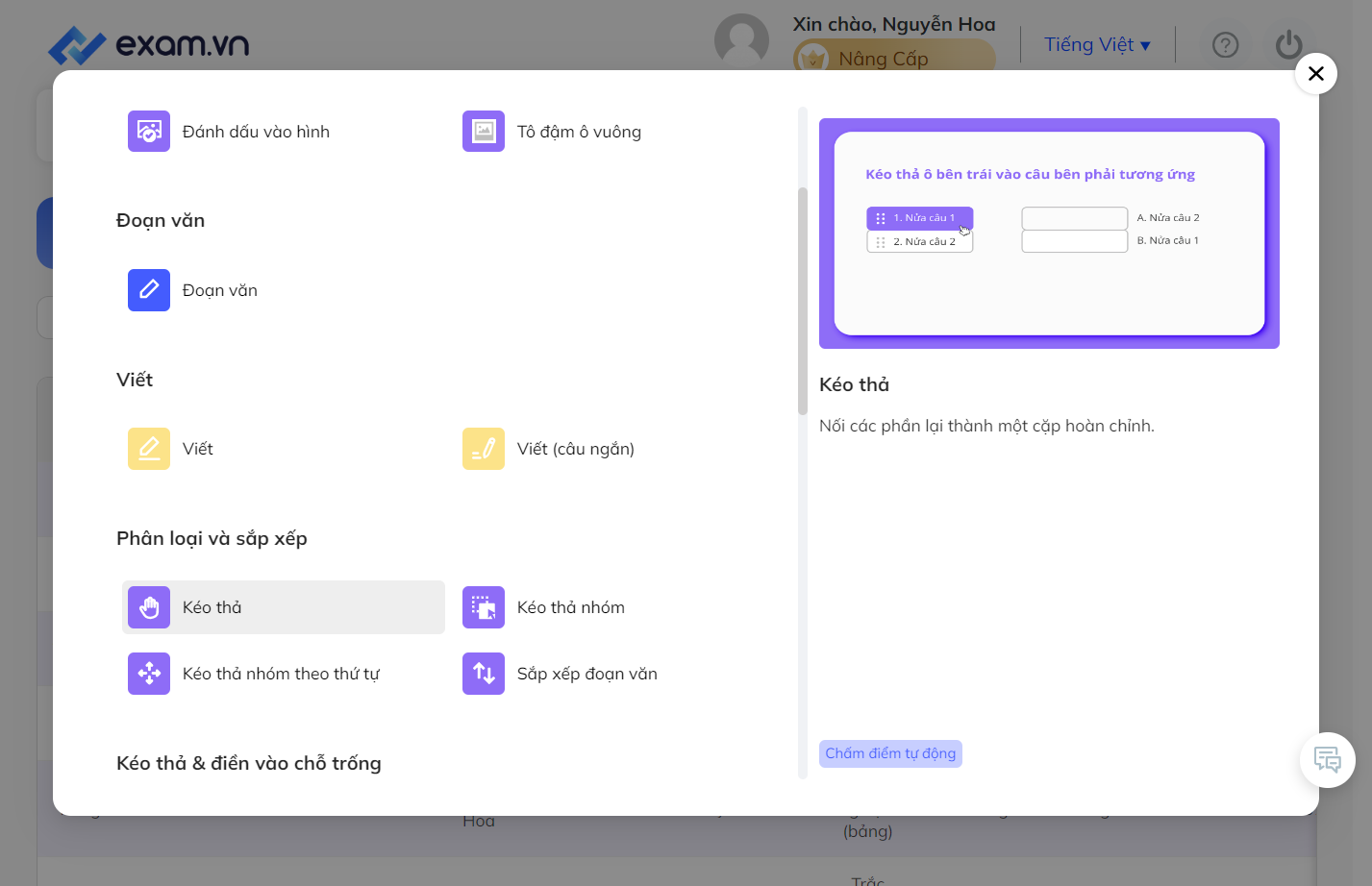The height and width of the screenshot is (886, 1372).
Task: Click the question type list scrollbar
Action: [x=803, y=301]
